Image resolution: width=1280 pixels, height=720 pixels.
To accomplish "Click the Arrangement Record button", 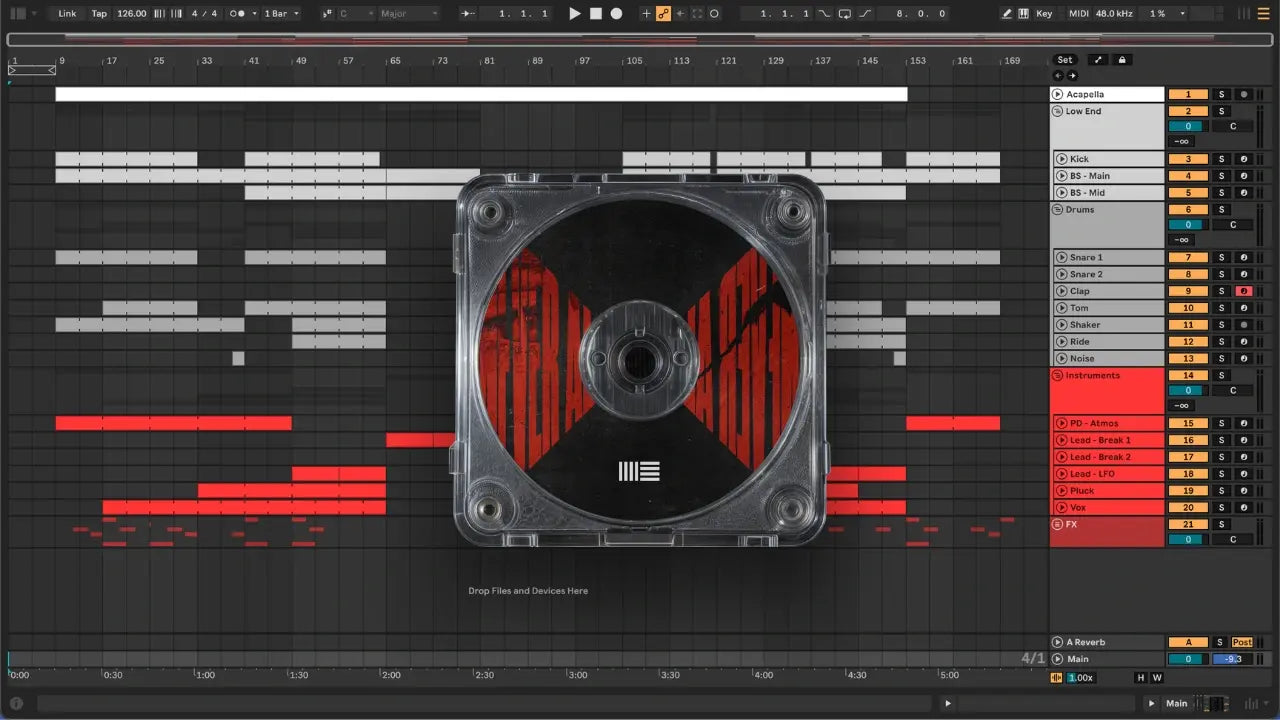I will point(617,14).
